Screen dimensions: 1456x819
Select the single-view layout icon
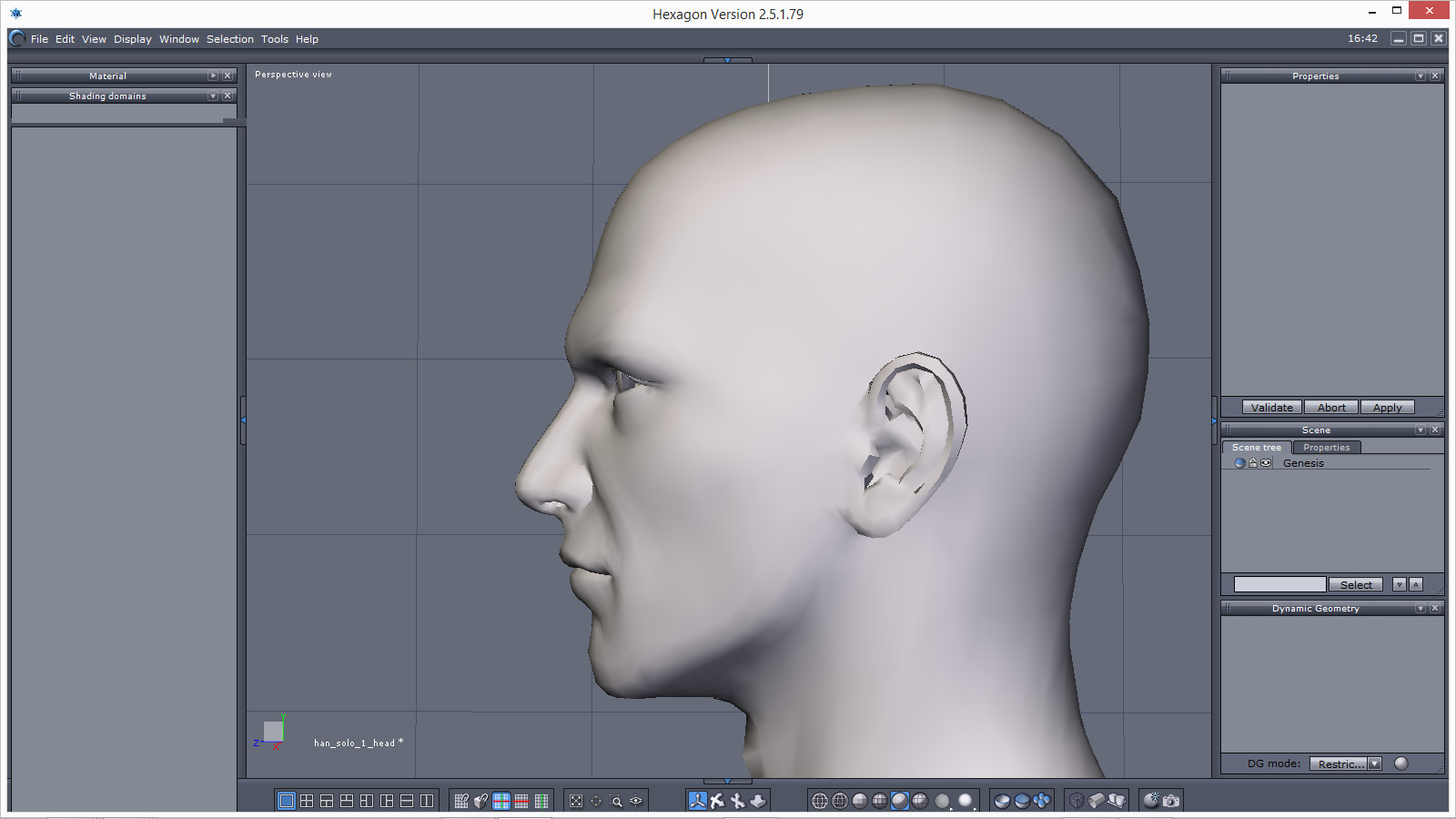pos(287,801)
